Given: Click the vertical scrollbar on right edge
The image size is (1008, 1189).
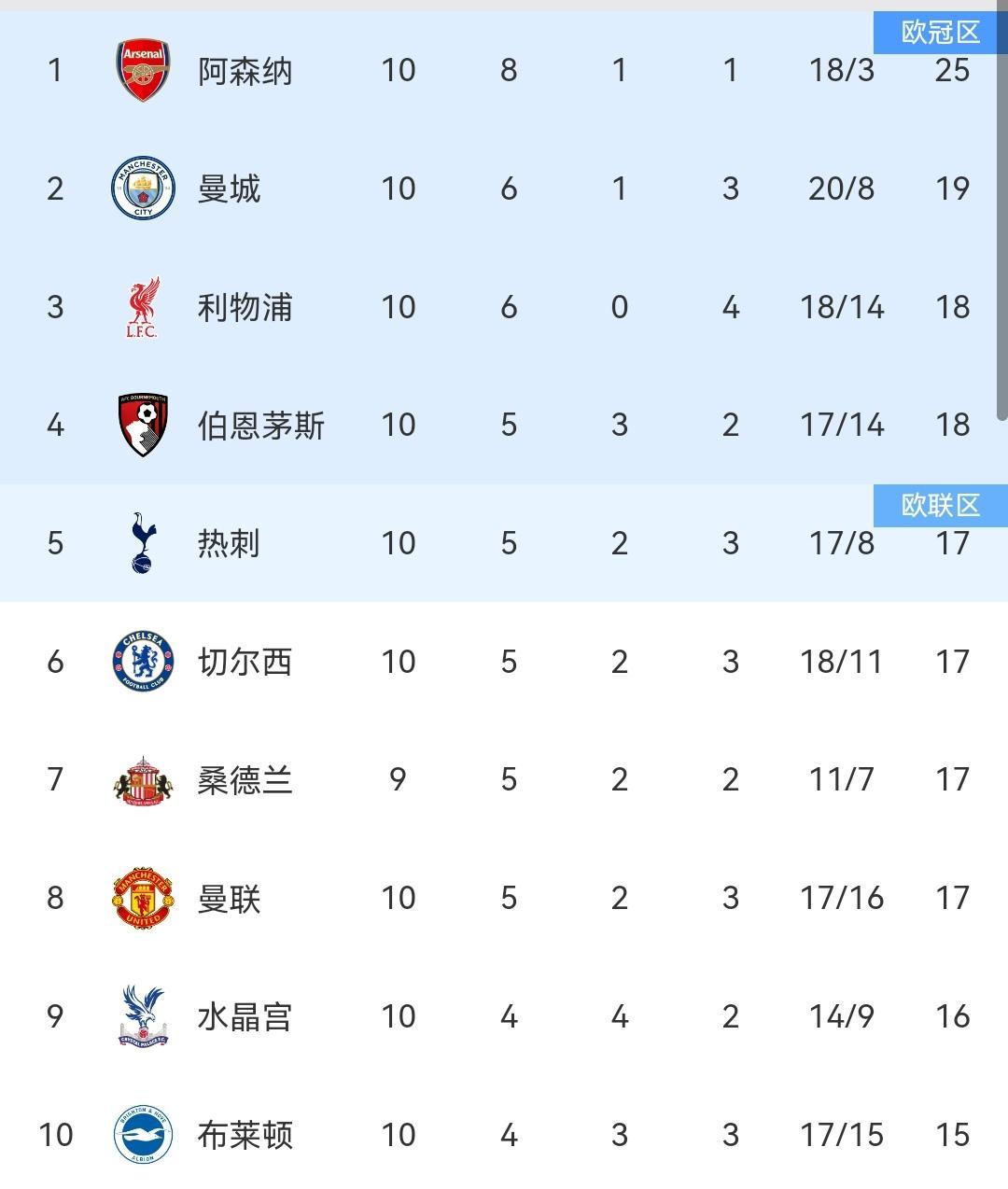Looking at the screenshot, I should (1001, 215).
